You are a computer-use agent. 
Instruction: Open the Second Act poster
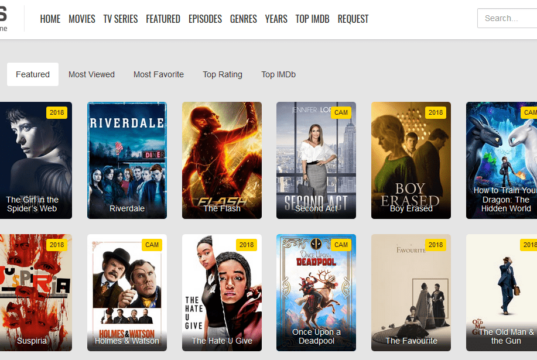coord(316,160)
